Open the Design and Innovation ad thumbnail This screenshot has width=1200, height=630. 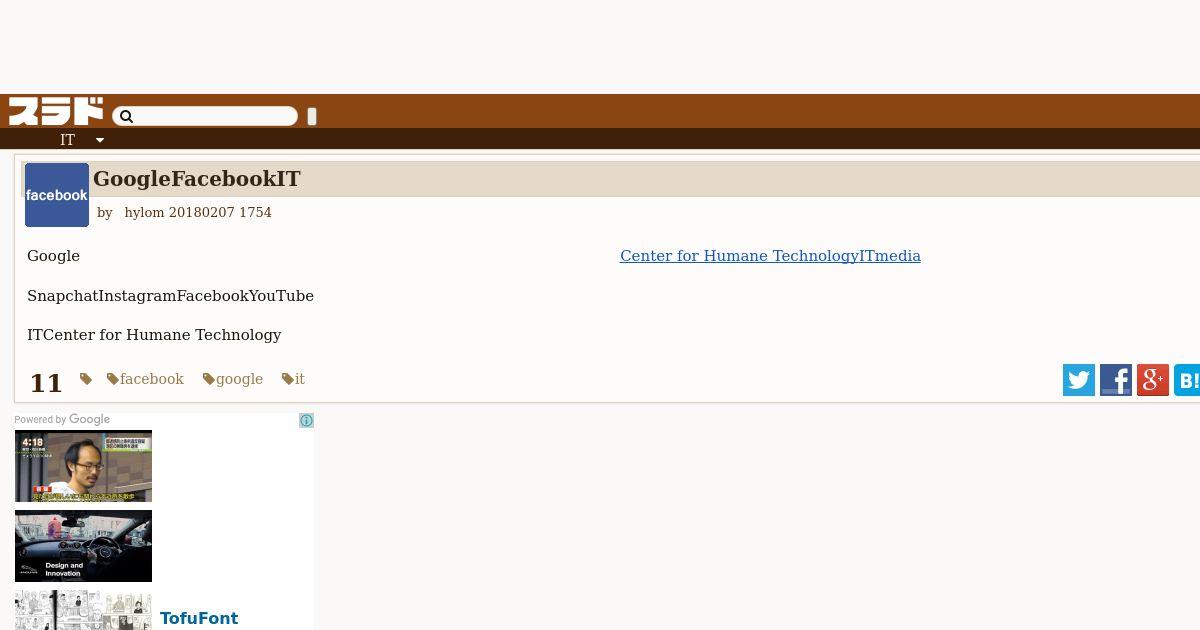83,546
